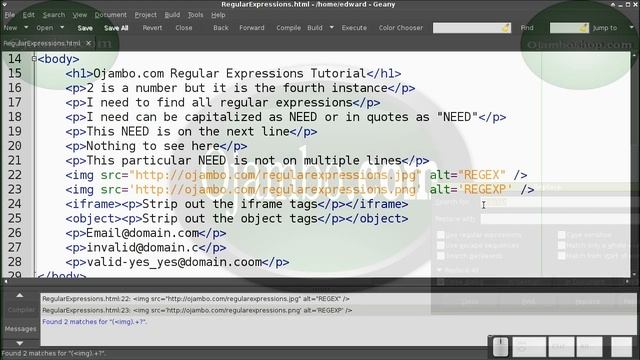Viewport: 640px width, 360px height.
Task: Click the h1 Ojambo.com Regular Expressions Tutorial line
Action: [x=233, y=73]
